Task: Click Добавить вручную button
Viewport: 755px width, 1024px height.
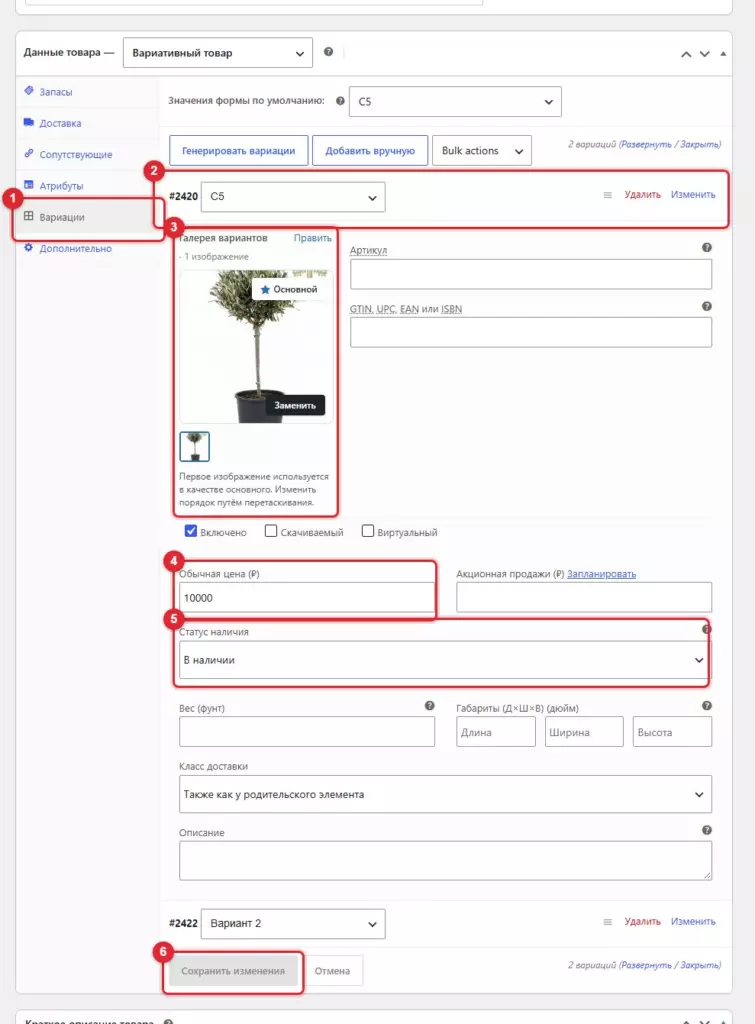Action: [x=370, y=150]
